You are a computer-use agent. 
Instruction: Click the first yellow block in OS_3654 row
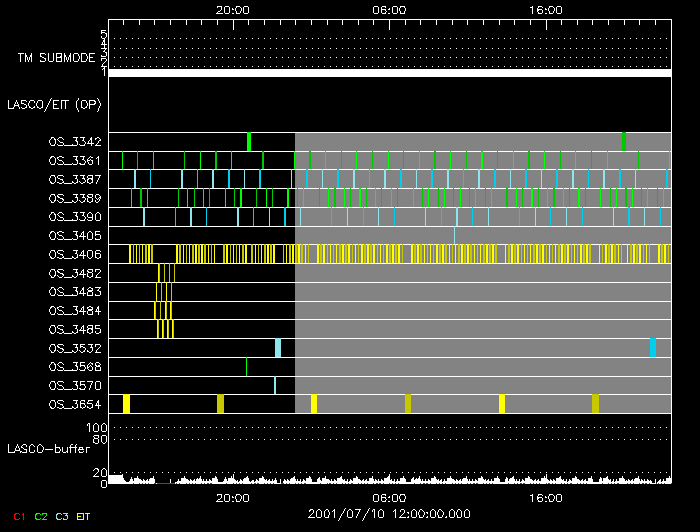tap(126, 403)
